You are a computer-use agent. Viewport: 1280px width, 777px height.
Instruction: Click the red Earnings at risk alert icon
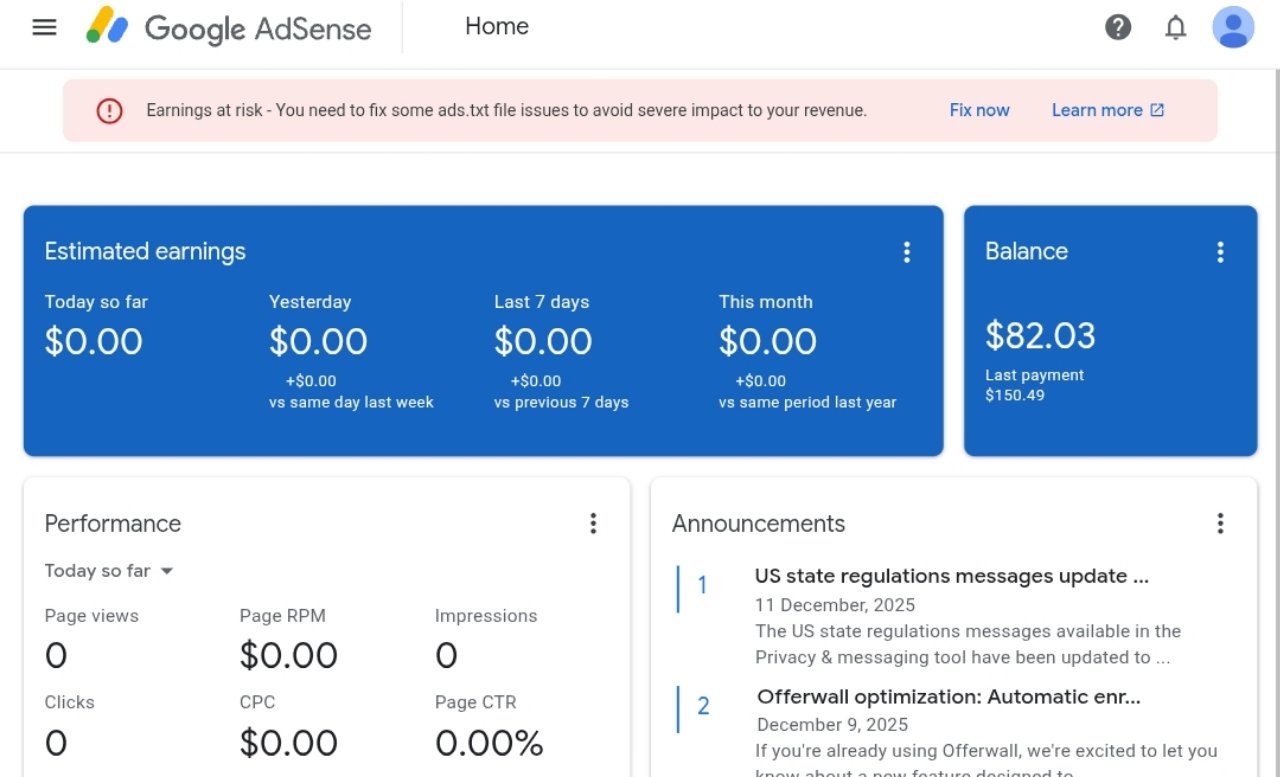[109, 111]
